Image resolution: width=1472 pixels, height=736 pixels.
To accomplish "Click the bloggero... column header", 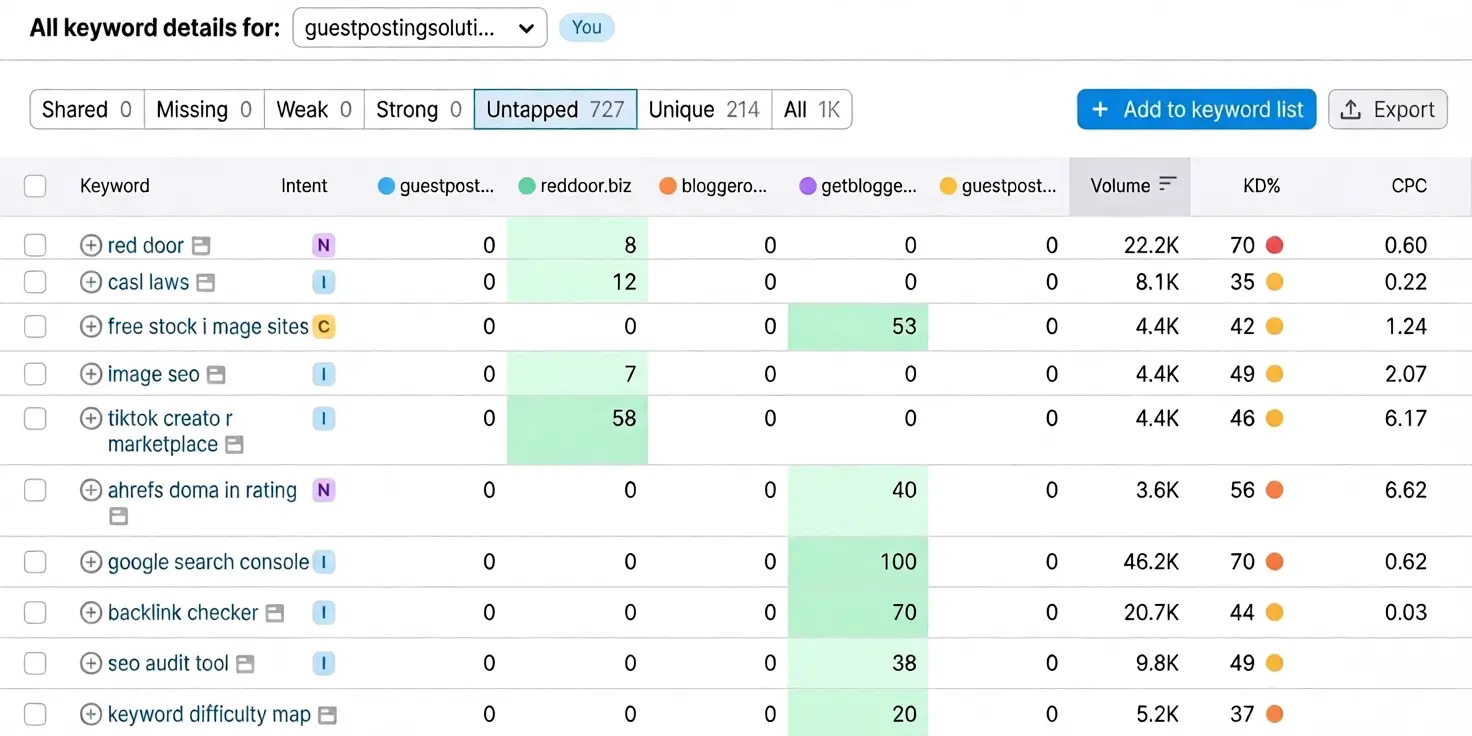I will pyautogui.click(x=714, y=186).
